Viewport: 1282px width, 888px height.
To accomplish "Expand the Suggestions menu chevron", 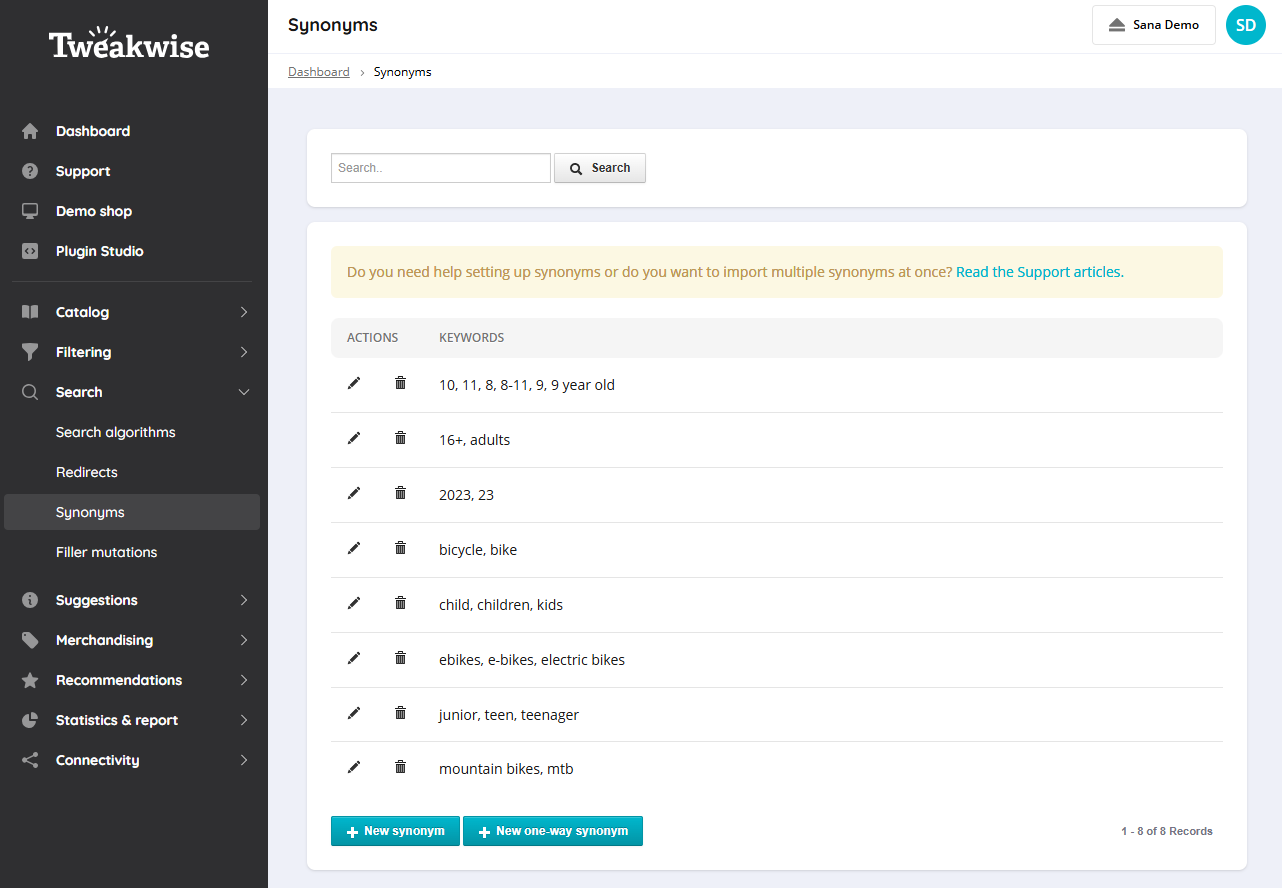I will tap(244, 600).
